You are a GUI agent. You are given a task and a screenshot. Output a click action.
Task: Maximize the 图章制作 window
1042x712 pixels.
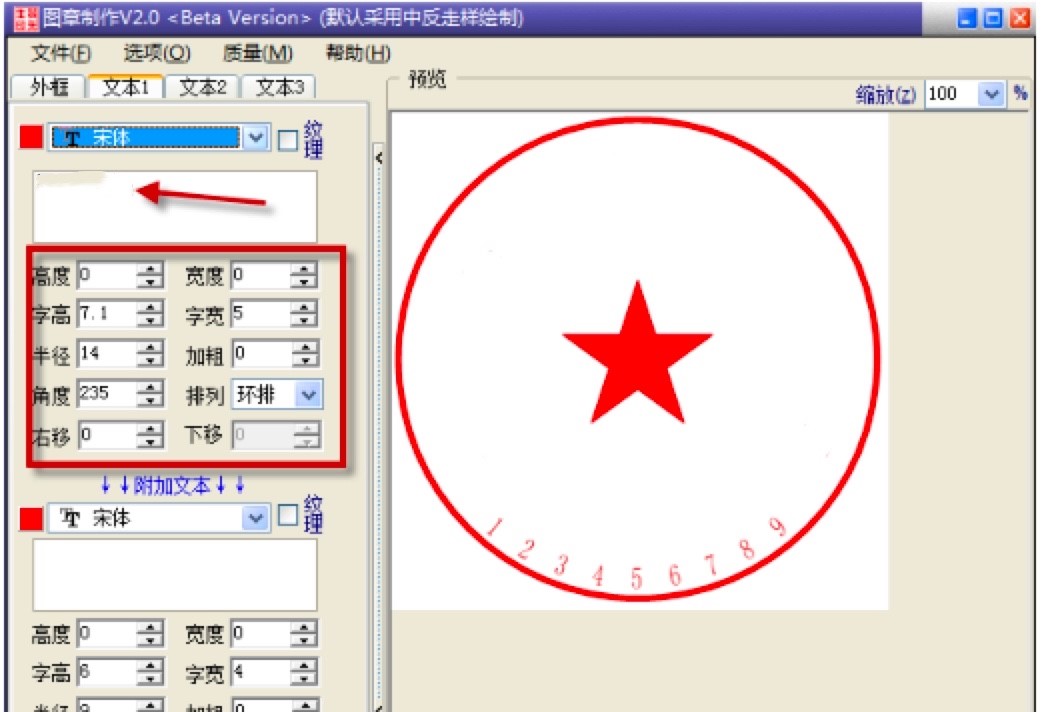993,18
